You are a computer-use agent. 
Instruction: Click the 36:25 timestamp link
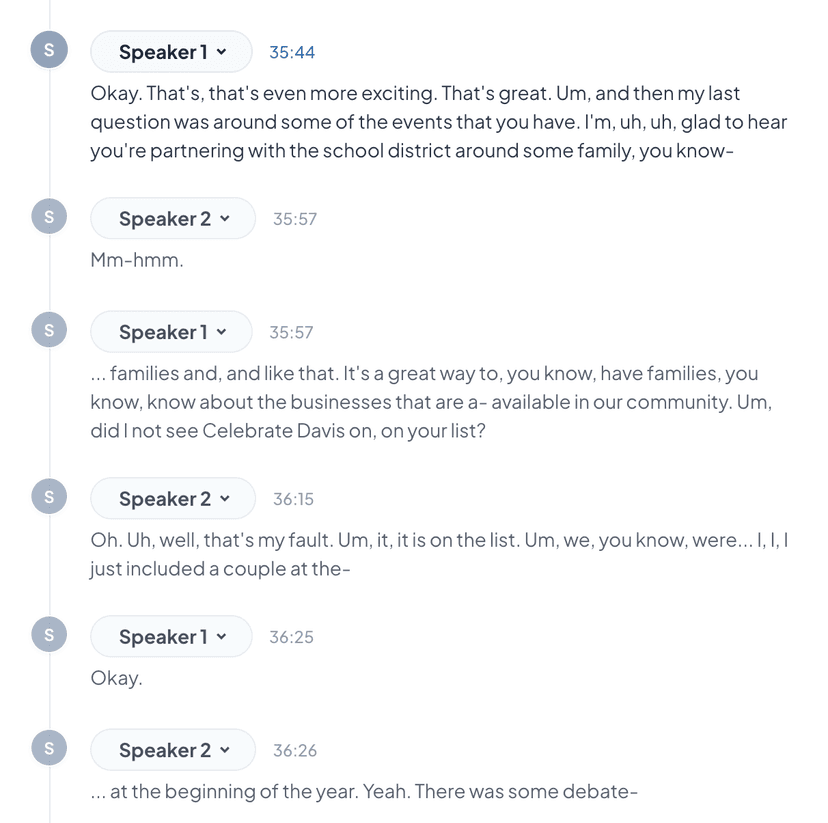coord(291,636)
